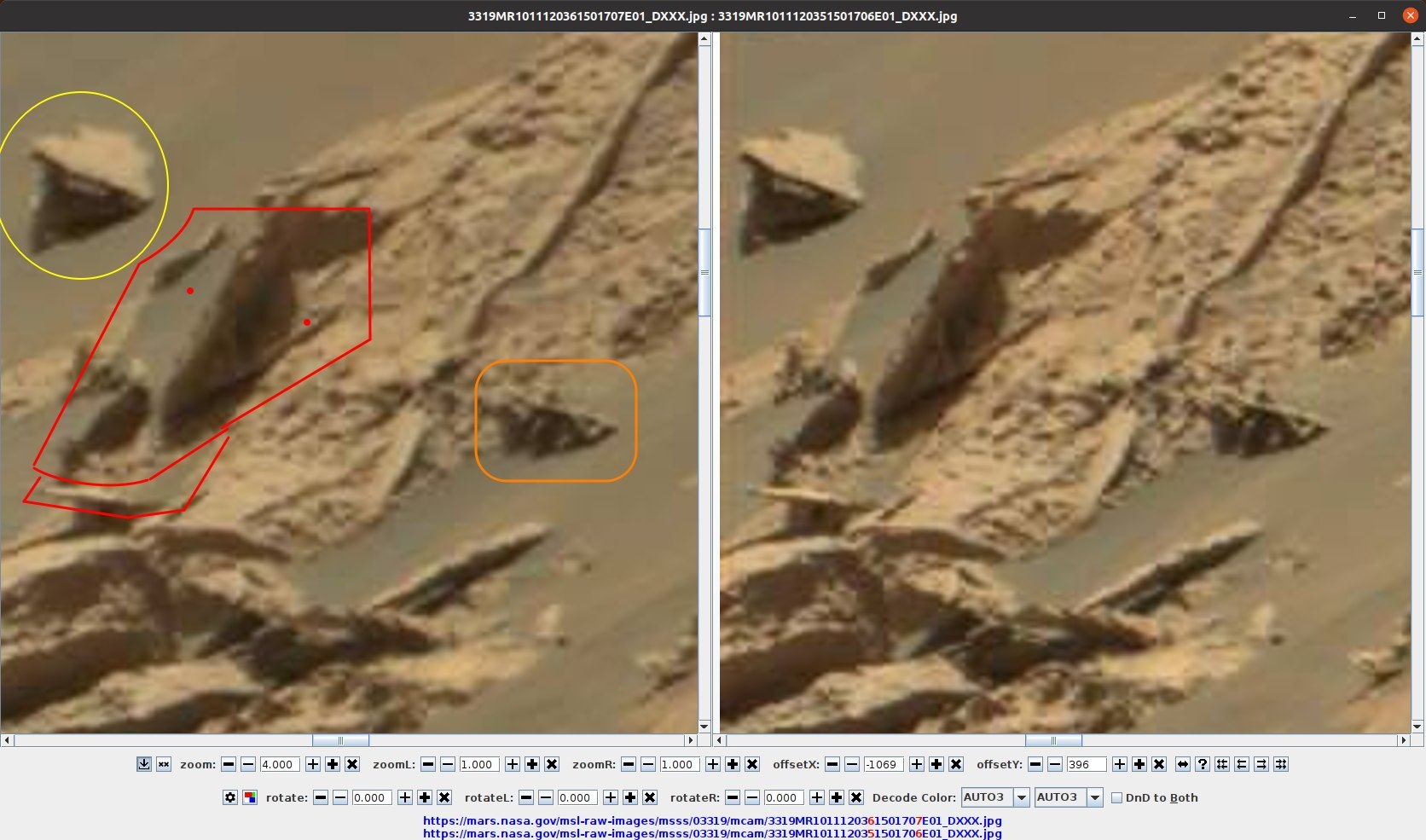This screenshot has width=1426, height=840.
Task: Click the thick plus button for zoom
Action: click(333, 764)
